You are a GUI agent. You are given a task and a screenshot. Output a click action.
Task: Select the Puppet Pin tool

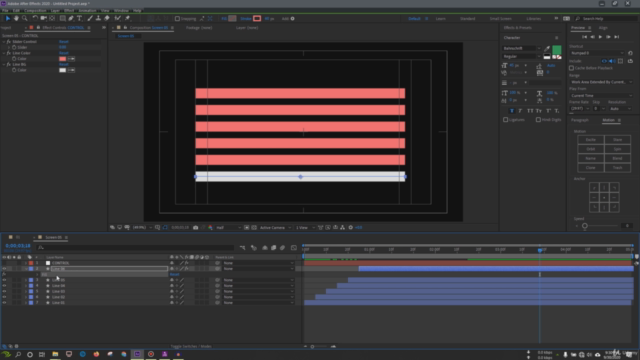[128, 18]
